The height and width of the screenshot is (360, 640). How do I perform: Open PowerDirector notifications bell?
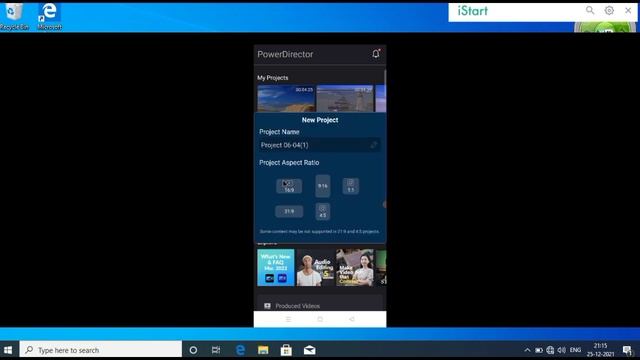376,54
